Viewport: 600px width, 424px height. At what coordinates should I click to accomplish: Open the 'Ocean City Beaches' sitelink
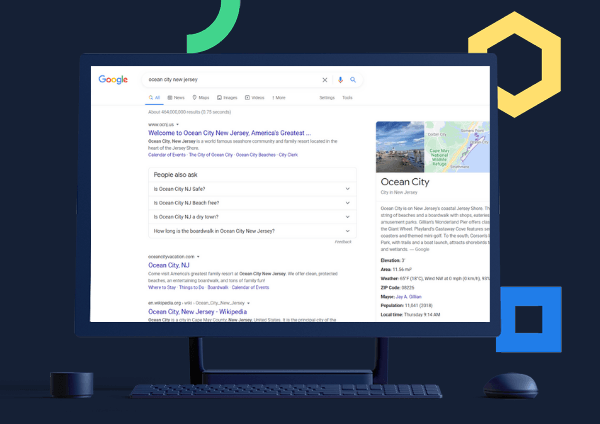tap(256, 155)
